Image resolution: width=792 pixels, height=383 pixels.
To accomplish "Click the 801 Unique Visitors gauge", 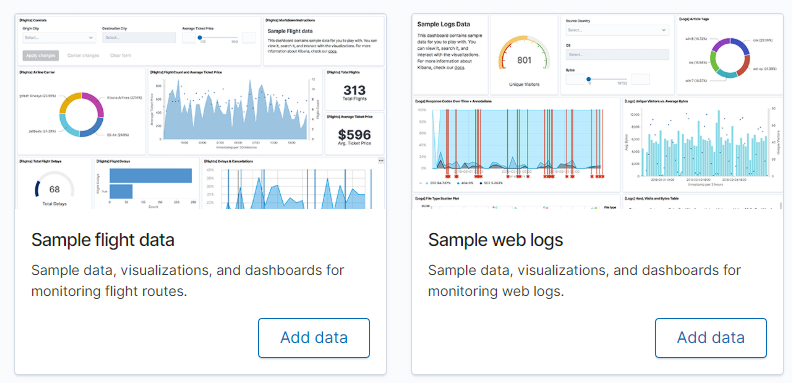I will pyautogui.click(x=524, y=60).
